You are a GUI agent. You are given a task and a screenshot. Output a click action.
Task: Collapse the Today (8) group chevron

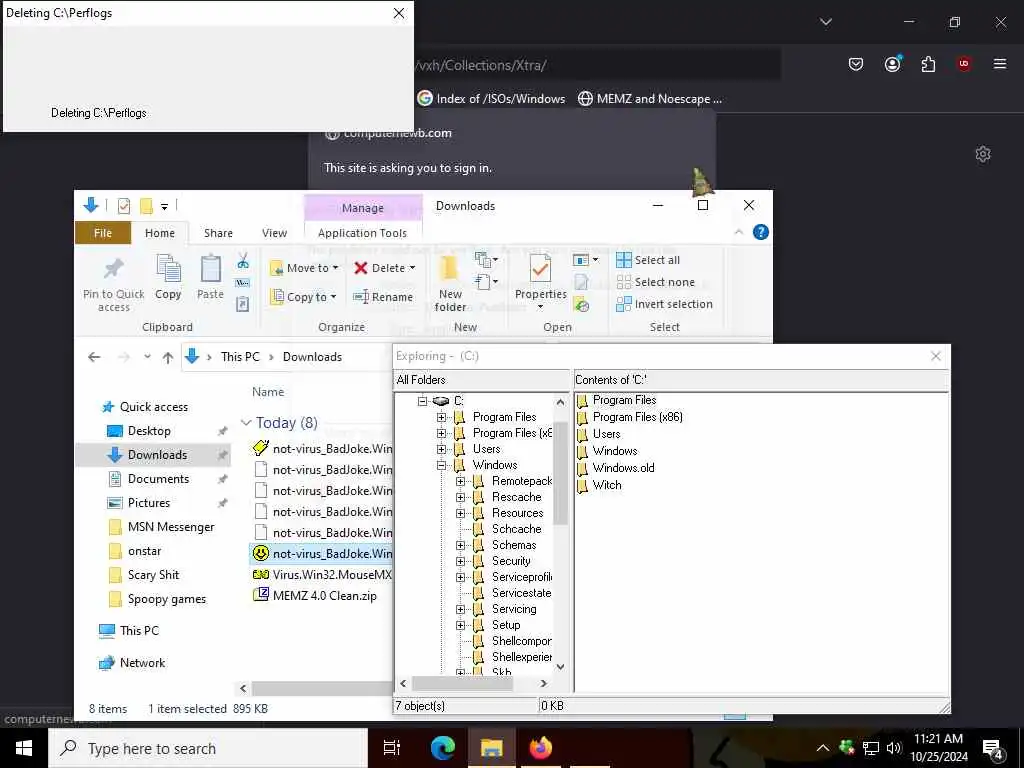(246, 423)
